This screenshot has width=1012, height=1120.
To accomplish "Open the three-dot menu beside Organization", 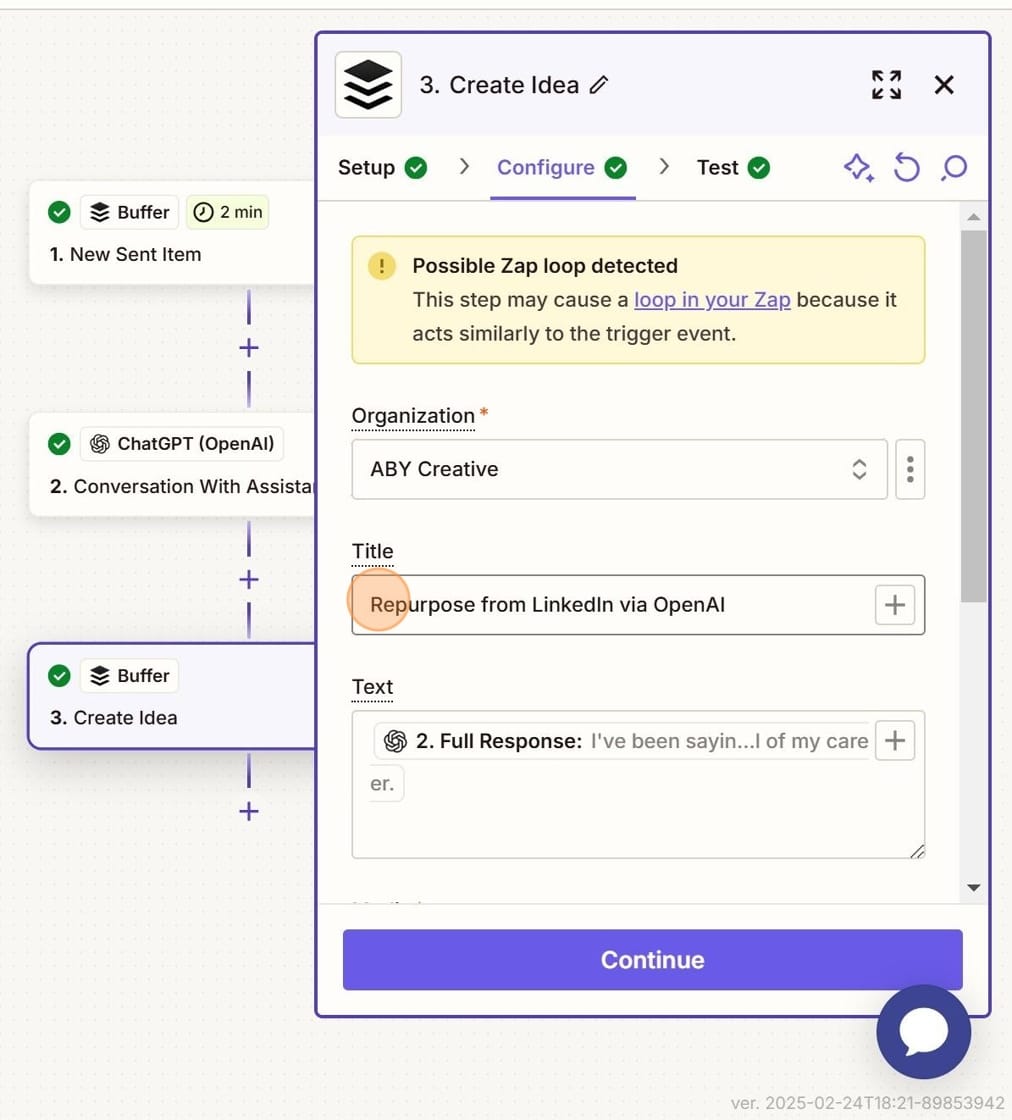I will point(910,469).
